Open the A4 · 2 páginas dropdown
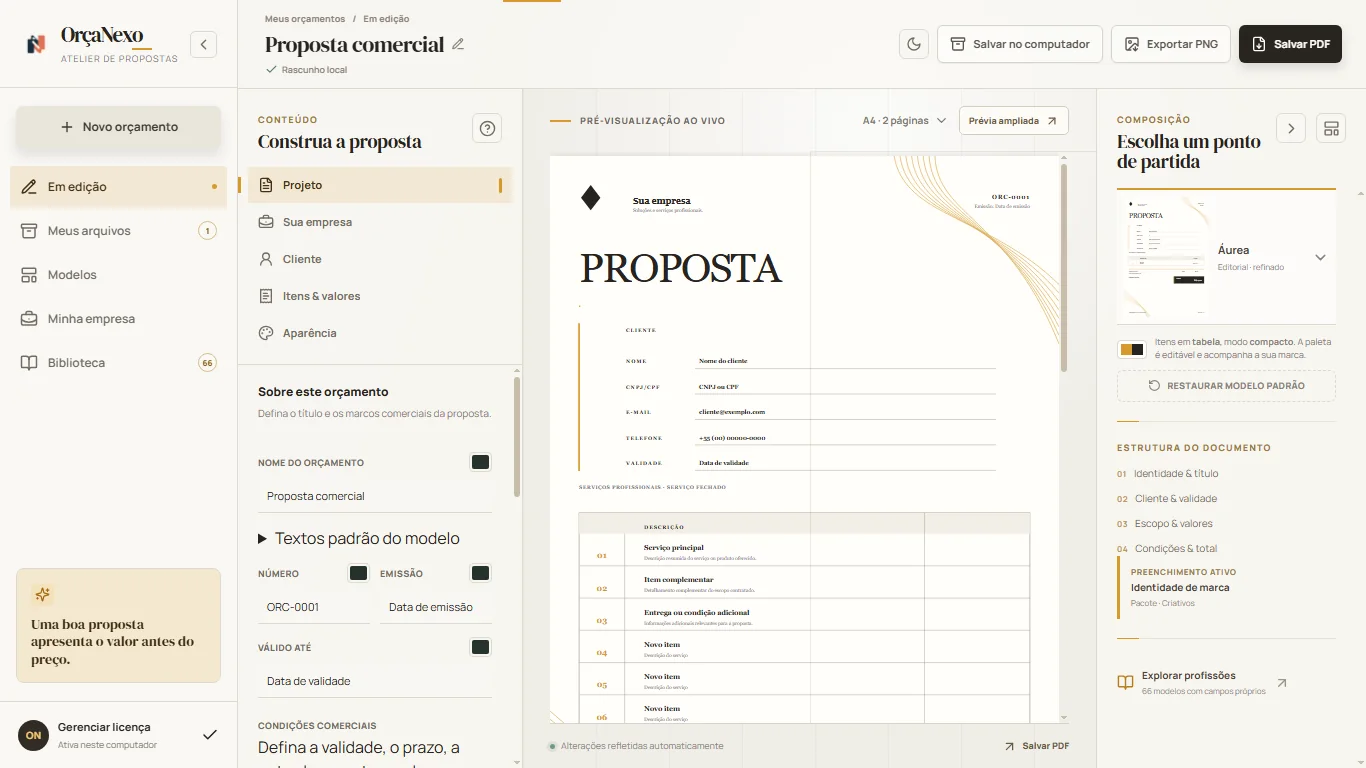 point(904,121)
